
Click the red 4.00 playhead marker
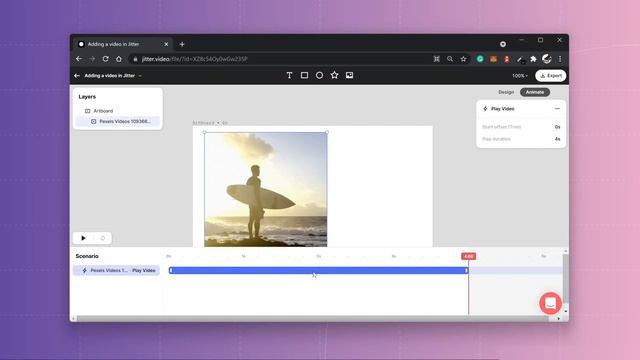469,256
